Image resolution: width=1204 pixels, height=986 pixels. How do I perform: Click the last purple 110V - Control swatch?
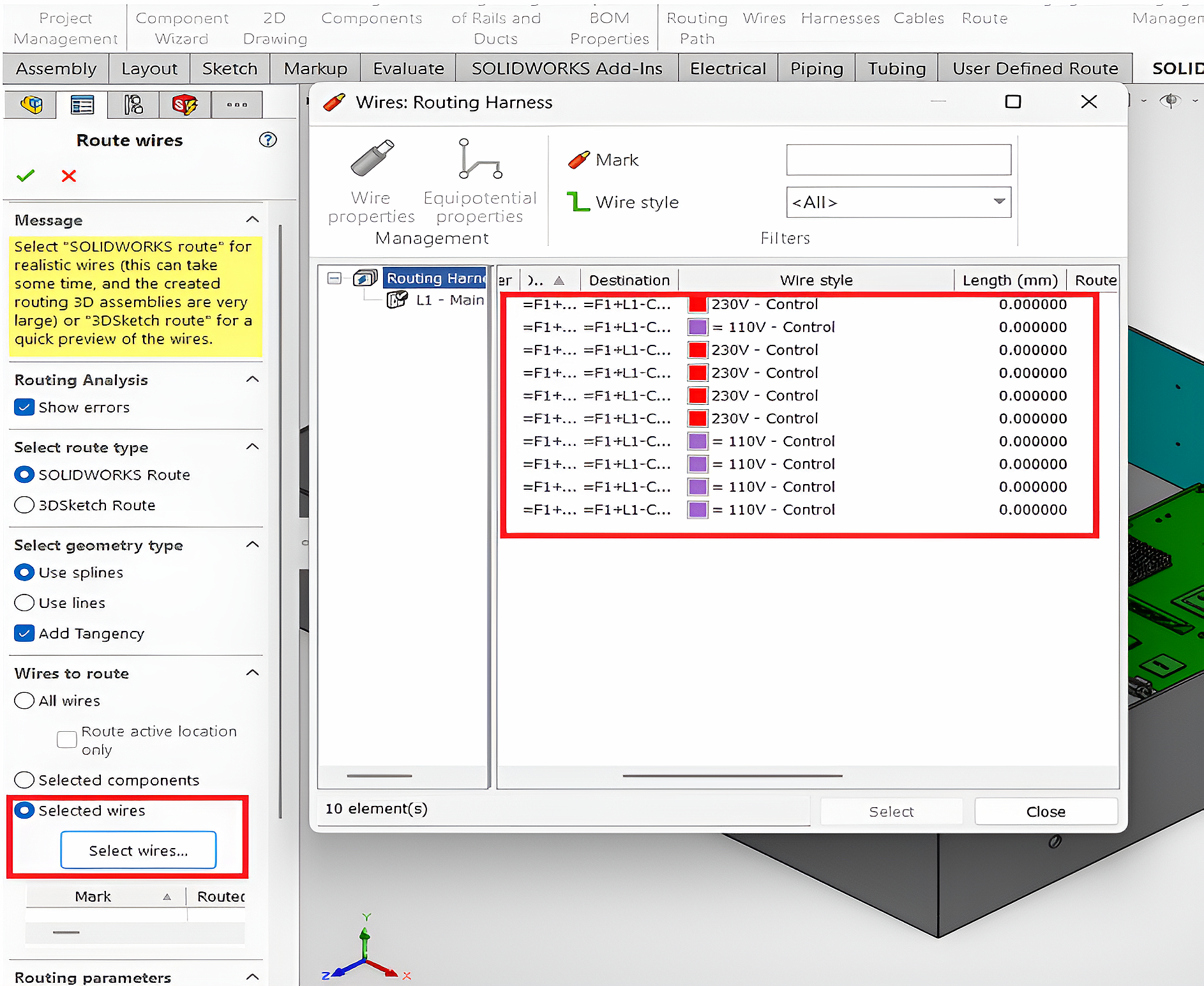[698, 510]
